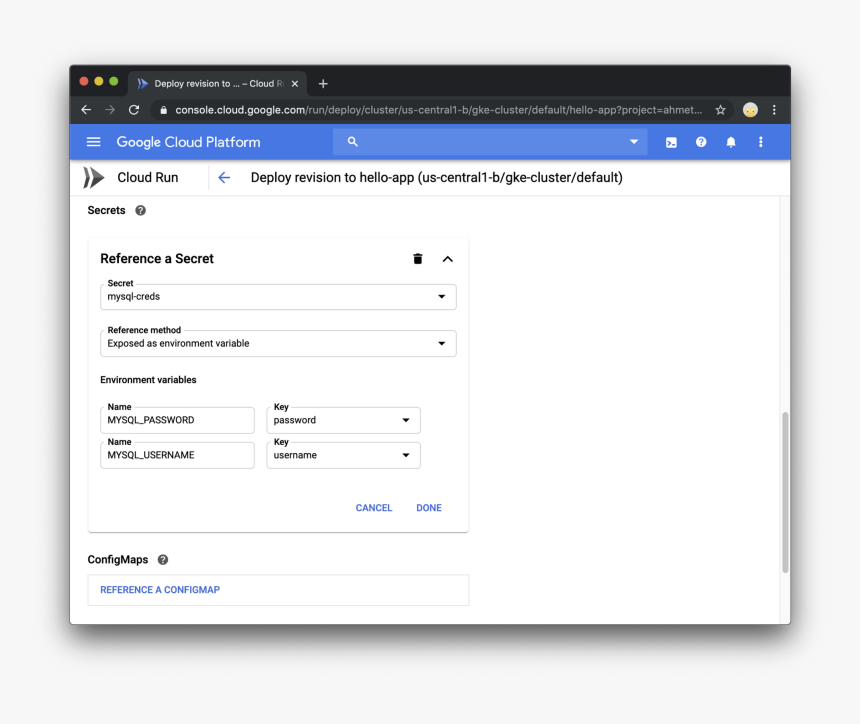
Task: Open the help icon in the header
Action: tap(701, 142)
